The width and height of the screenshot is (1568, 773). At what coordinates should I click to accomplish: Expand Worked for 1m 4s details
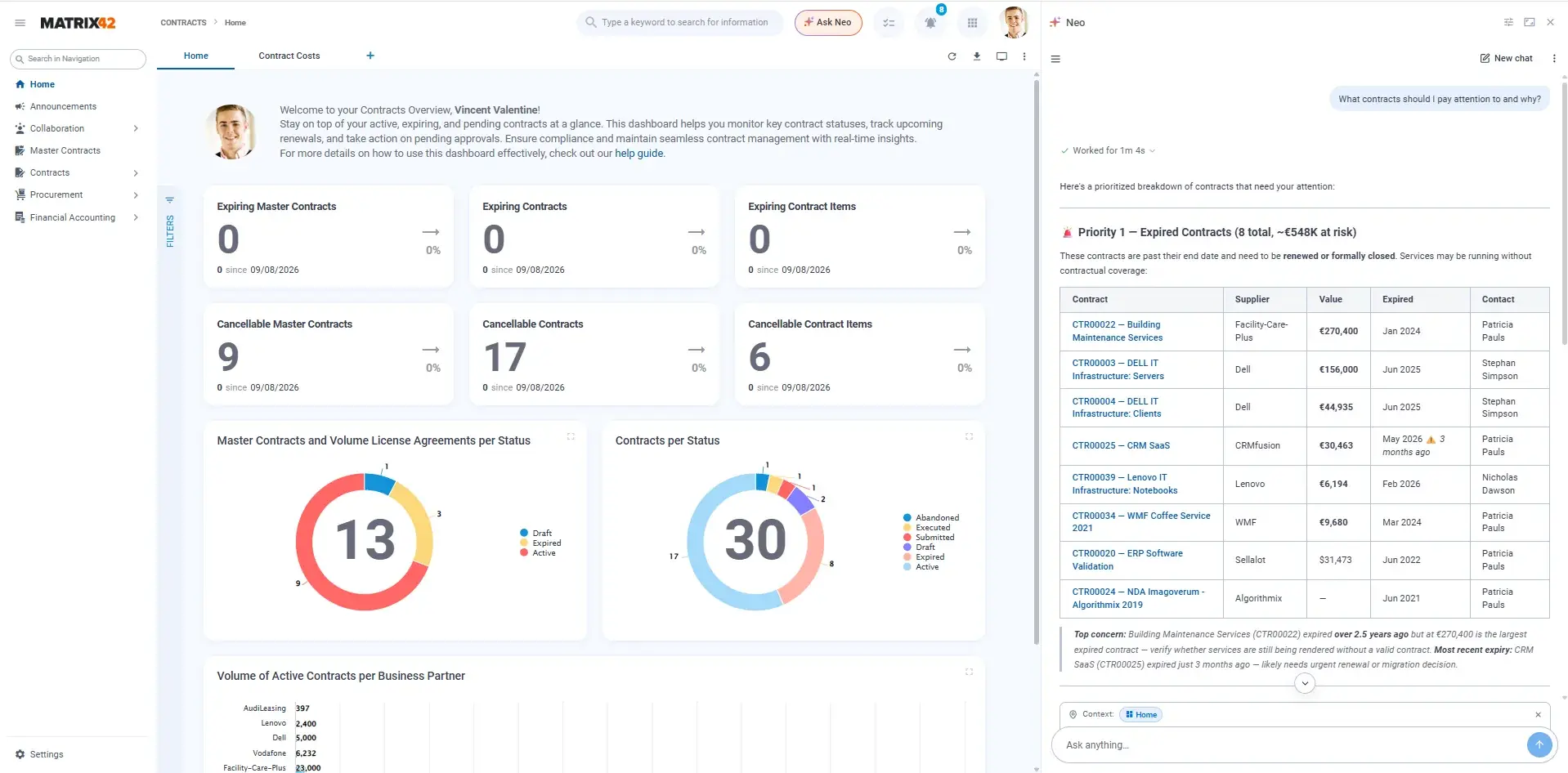1108,150
